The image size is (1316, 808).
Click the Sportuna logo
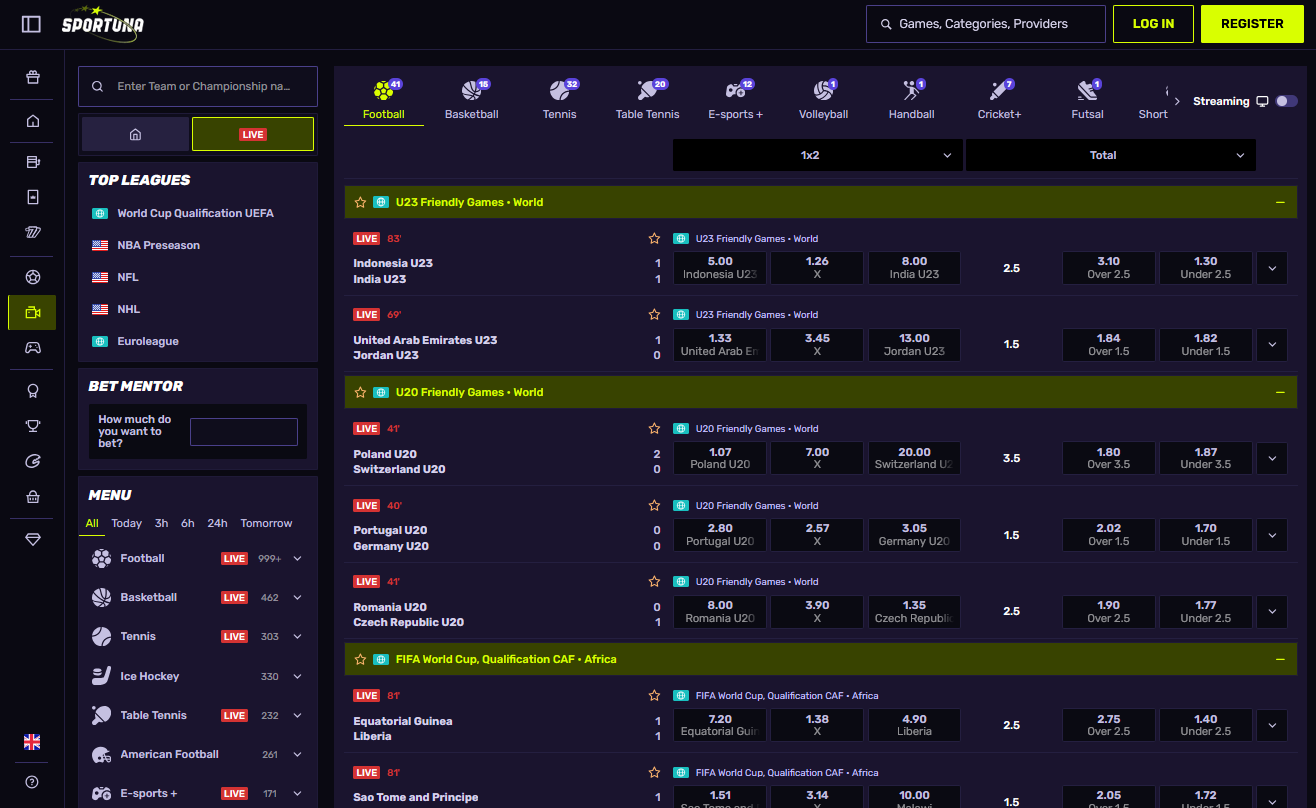pyautogui.click(x=102, y=22)
